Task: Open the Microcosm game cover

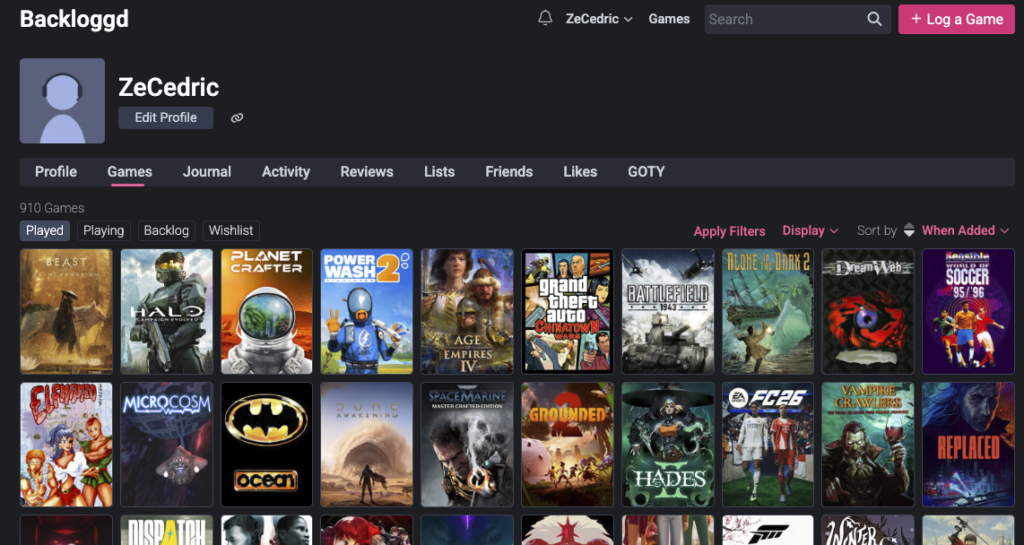Action: [167, 444]
